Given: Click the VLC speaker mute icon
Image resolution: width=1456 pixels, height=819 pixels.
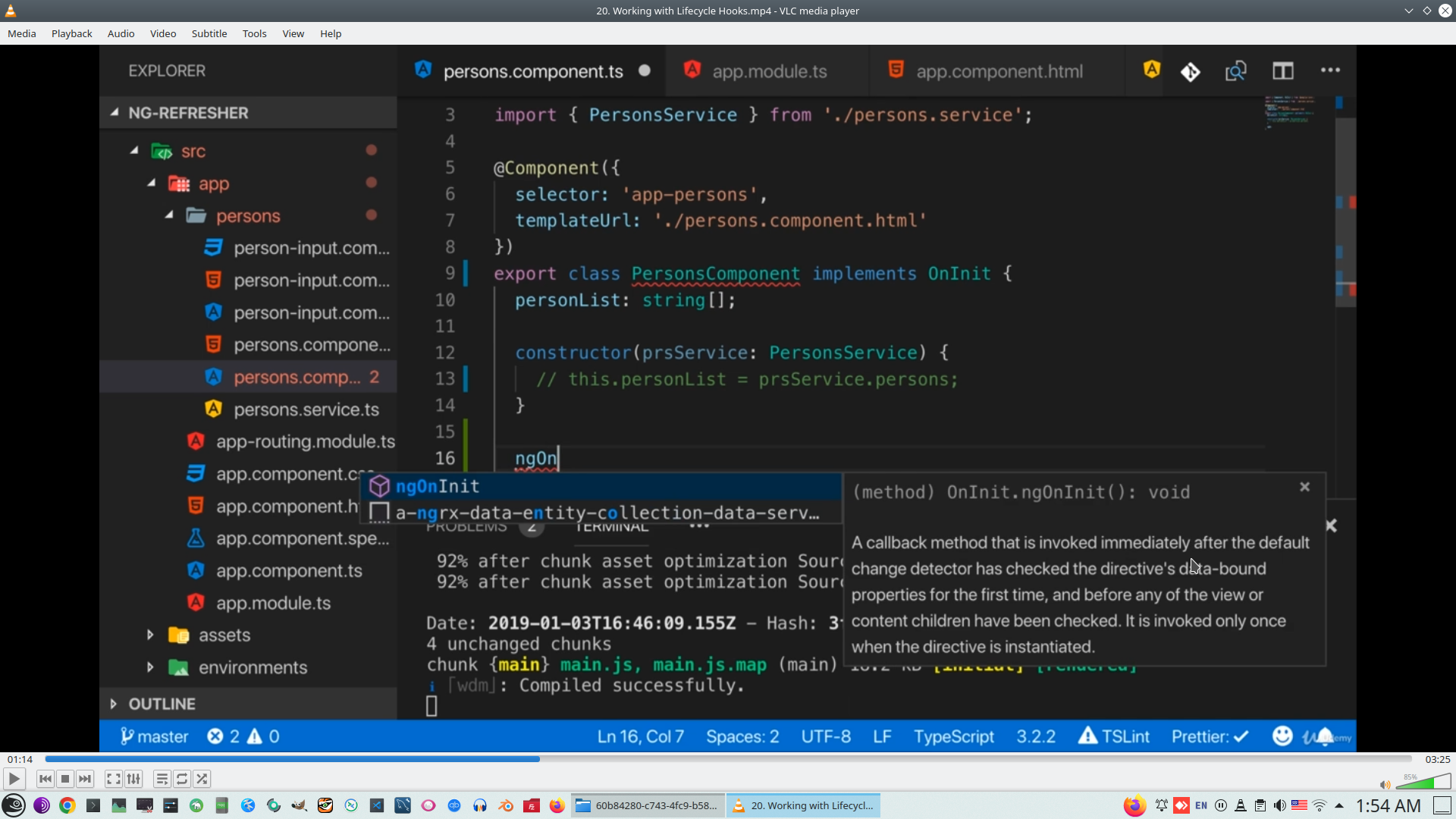Looking at the screenshot, I should [1385, 785].
